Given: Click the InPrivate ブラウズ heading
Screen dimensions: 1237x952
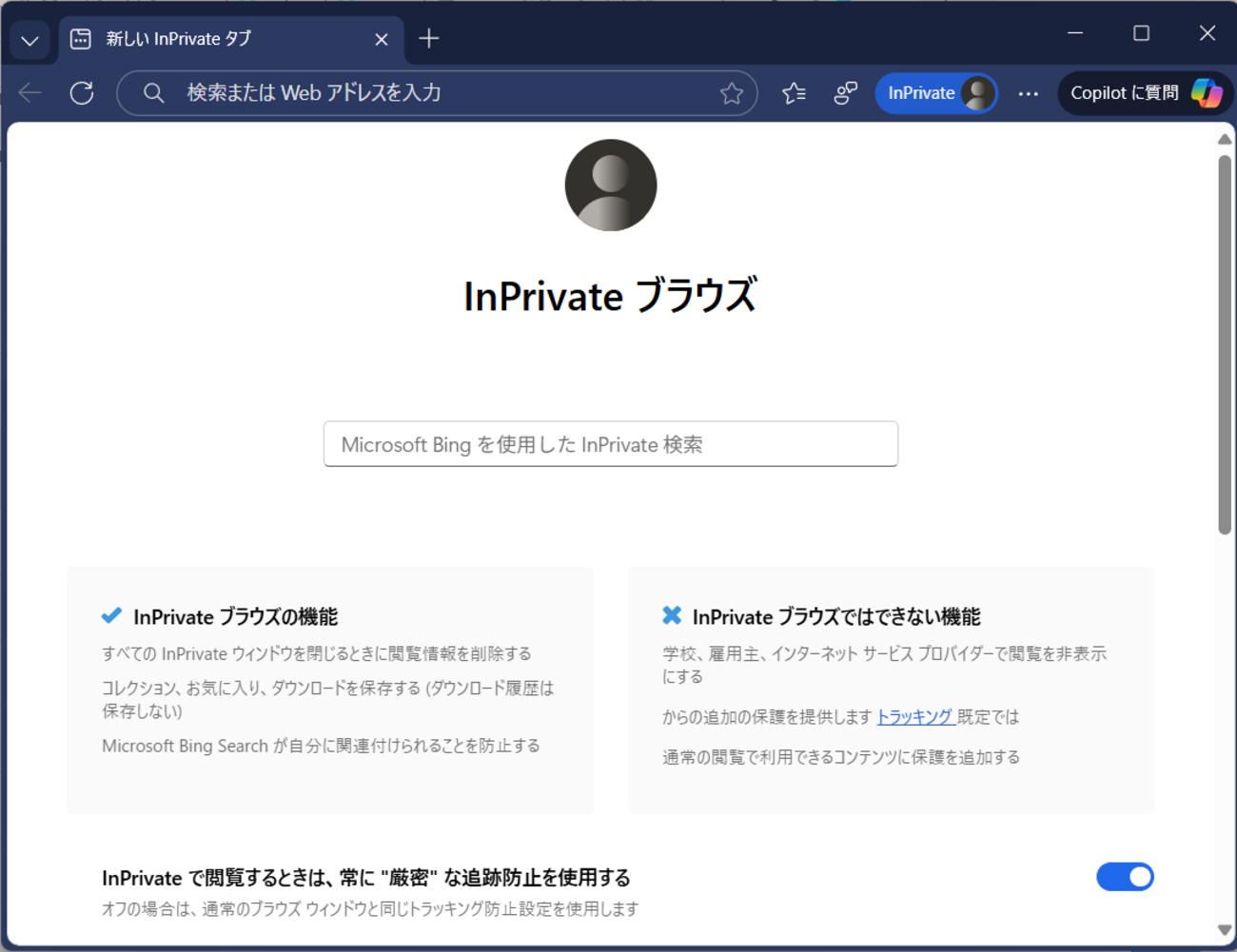Looking at the screenshot, I should click(611, 296).
